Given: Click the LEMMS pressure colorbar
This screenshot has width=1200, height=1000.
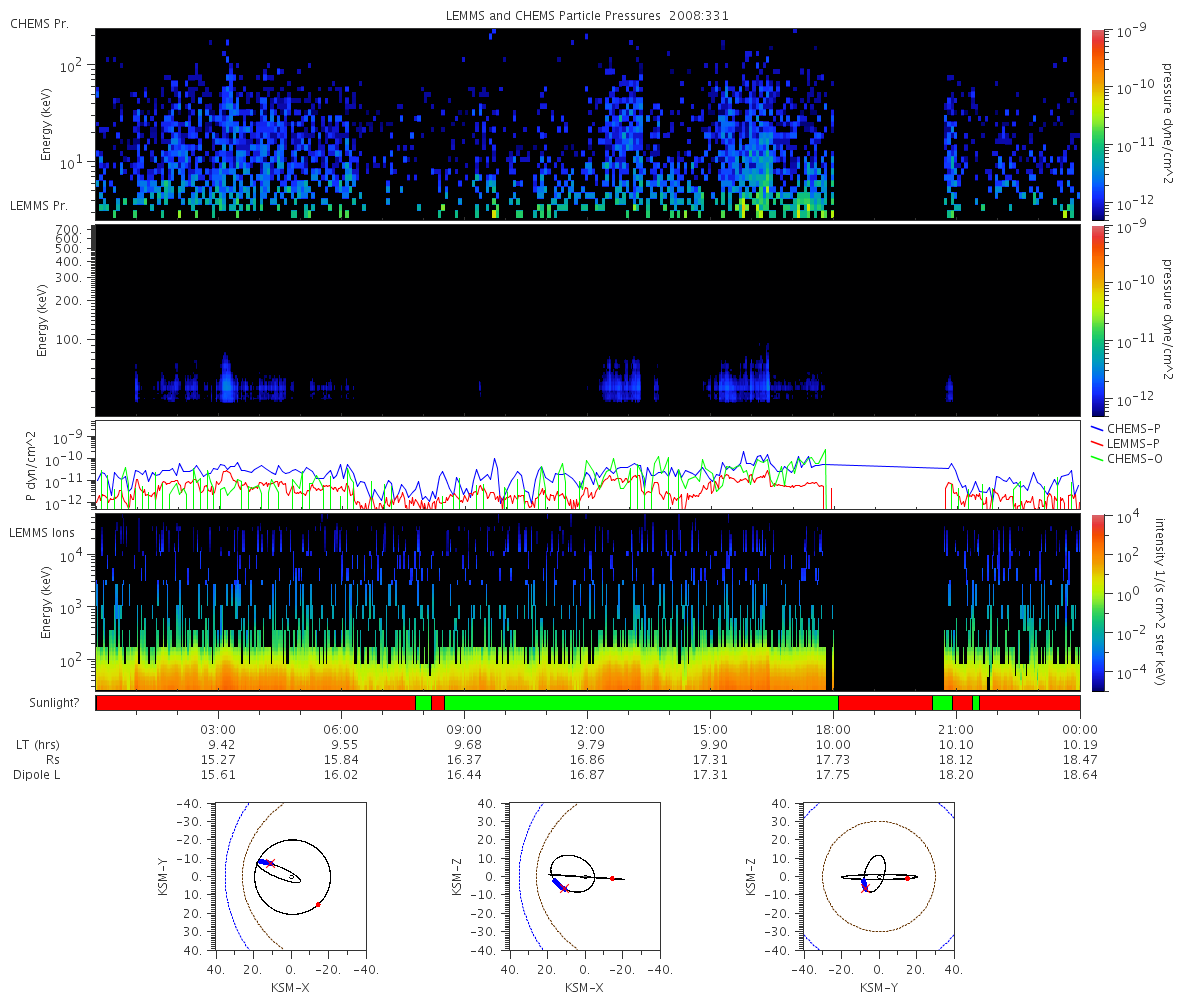Looking at the screenshot, I should tap(1098, 320).
